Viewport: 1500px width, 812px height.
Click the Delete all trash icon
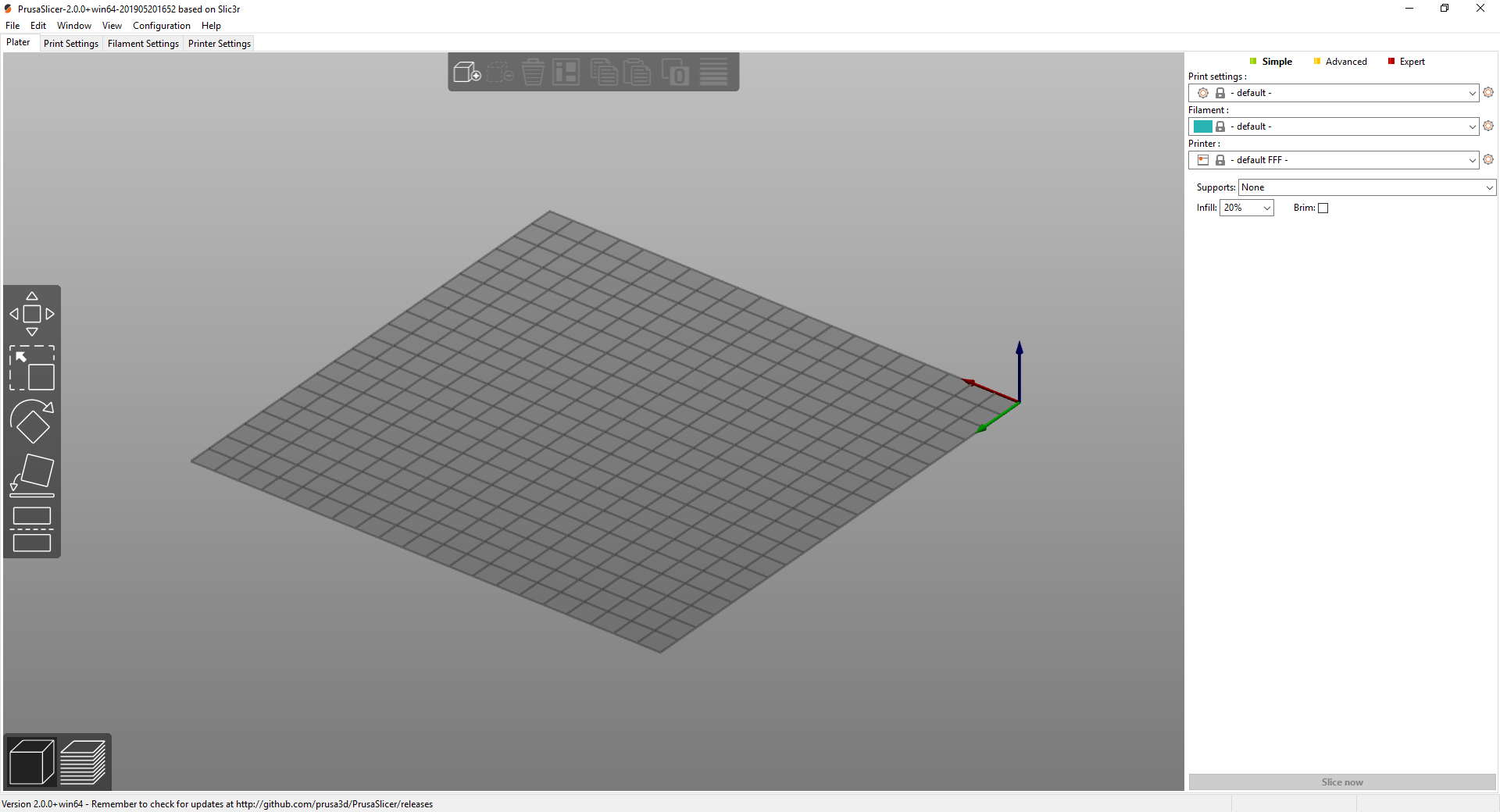click(533, 73)
